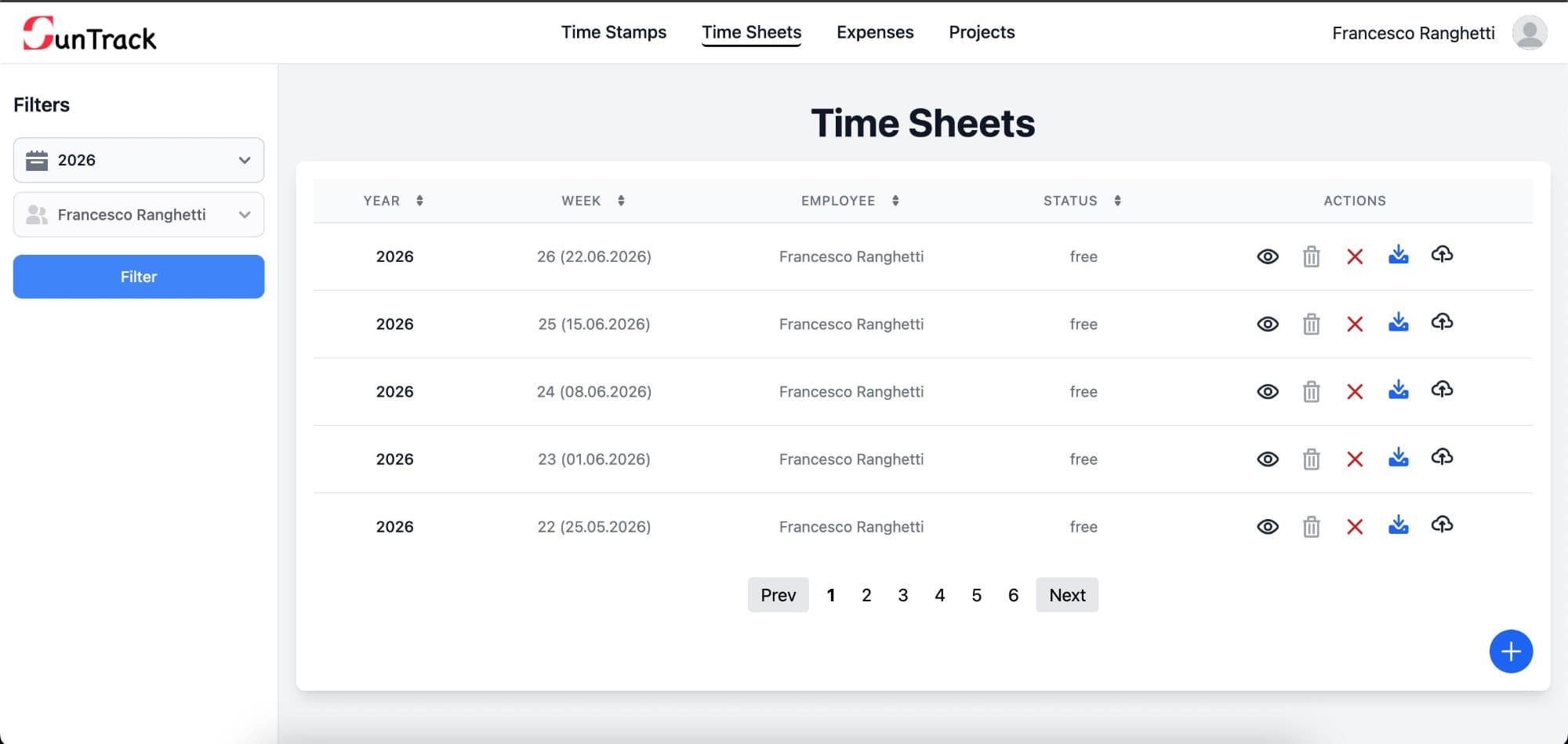Jump to page 6
1568x744 pixels.
click(1013, 595)
